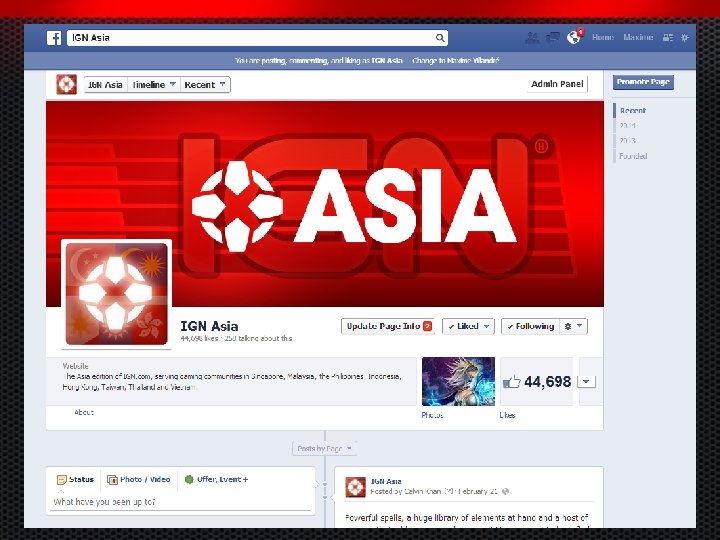The image size is (720, 540).
Task: Toggle the Following button
Action: (x=530, y=326)
